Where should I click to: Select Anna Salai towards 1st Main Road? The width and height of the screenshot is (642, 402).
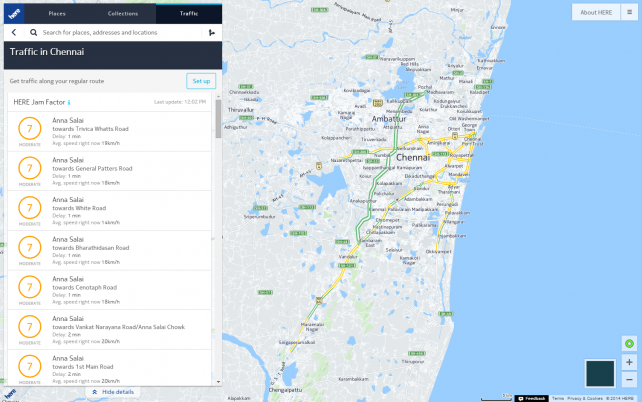point(109,368)
